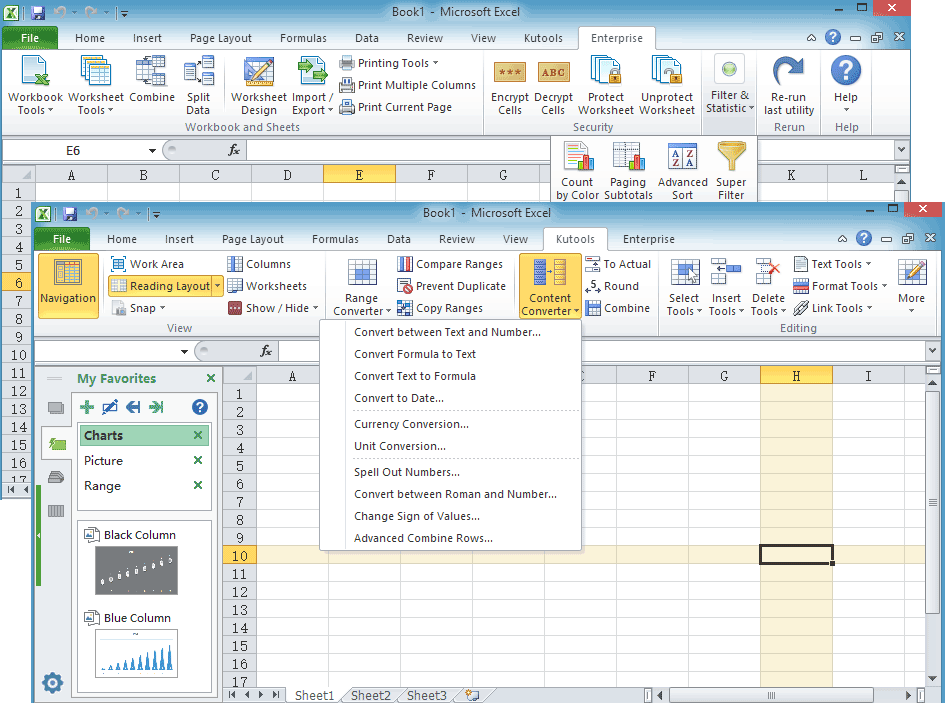945x703 pixels.
Task: Expand the Reading Layout dropdown arrow
Action: click(218, 286)
